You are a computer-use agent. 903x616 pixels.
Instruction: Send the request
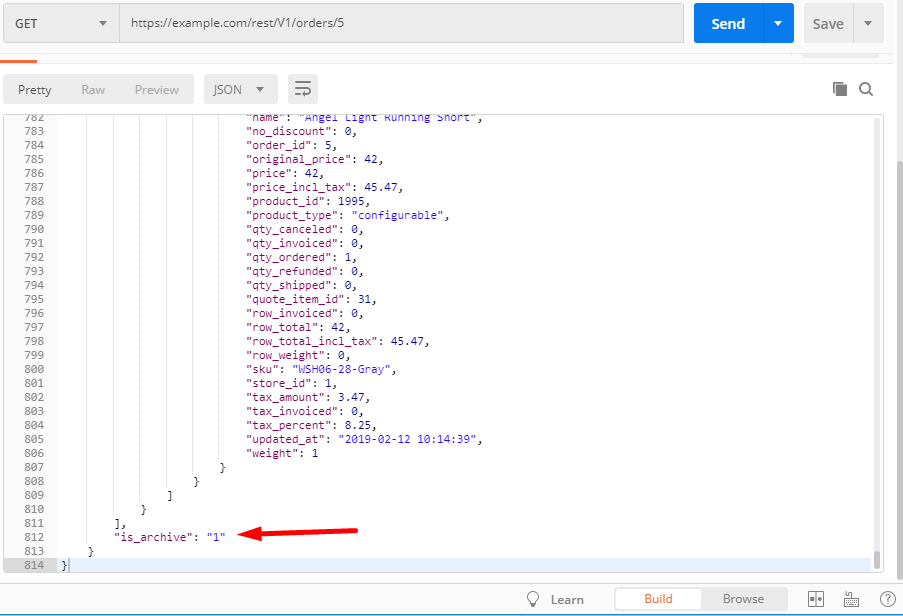point(728,24)
